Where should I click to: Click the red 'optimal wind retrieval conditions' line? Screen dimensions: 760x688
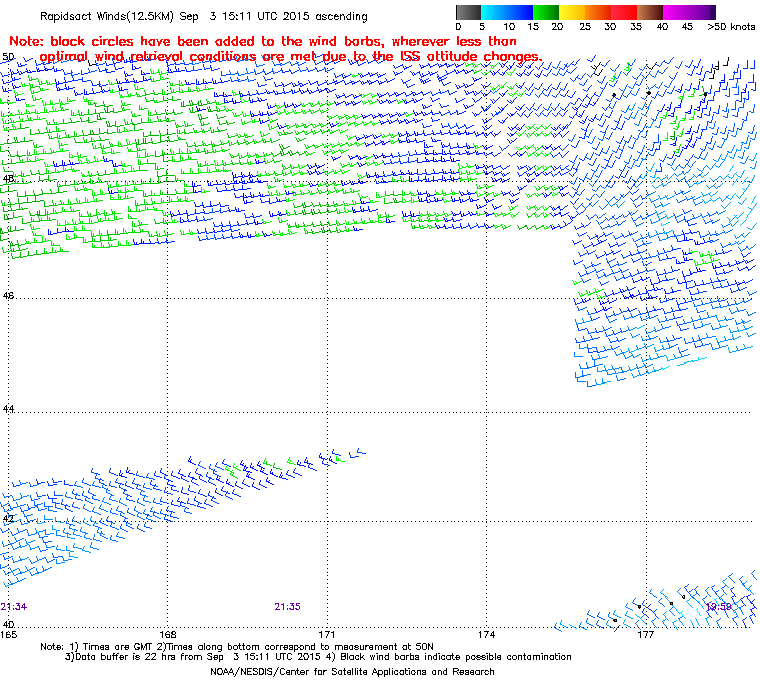click(291, 57)
